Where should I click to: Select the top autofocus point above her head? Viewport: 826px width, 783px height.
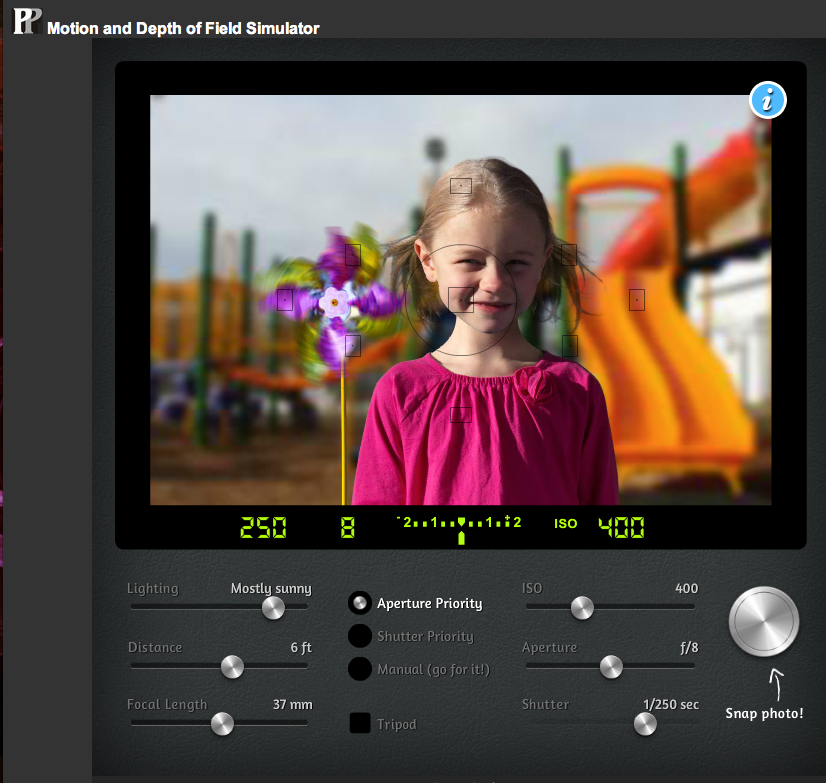tap(461, 186)
